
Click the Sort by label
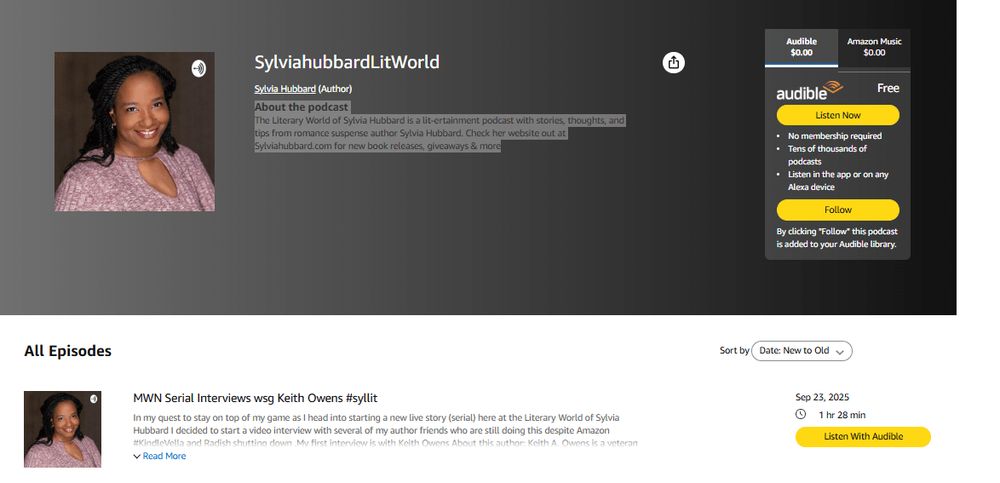tap(734, 350)
